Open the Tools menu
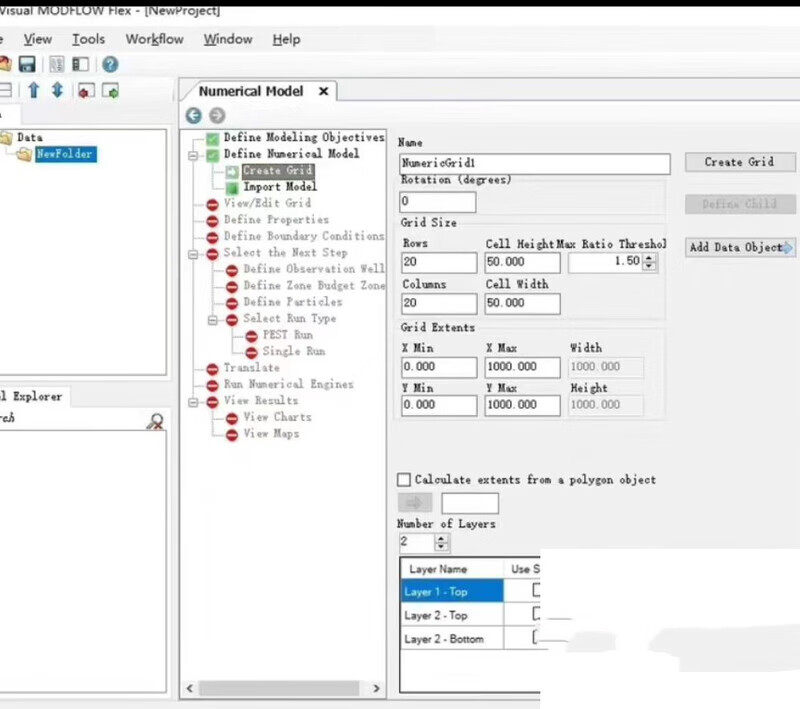The width and height of the screenshot is (800, 709). 88,39
